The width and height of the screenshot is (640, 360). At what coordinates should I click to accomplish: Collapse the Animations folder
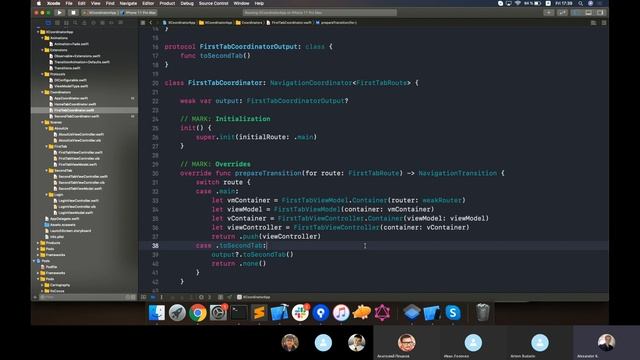pos(42,38)
